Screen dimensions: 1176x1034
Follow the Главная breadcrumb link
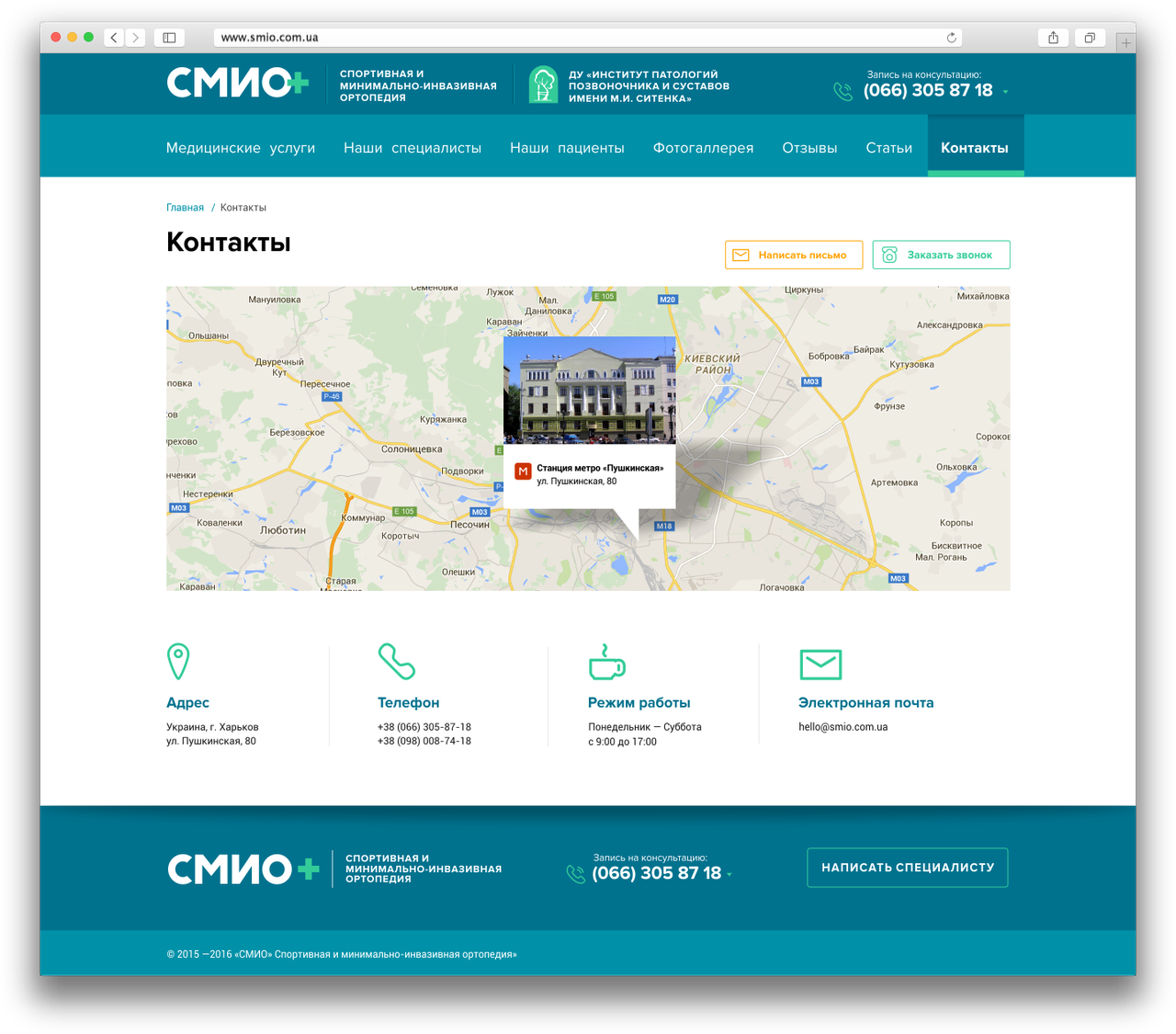(185, 208)
